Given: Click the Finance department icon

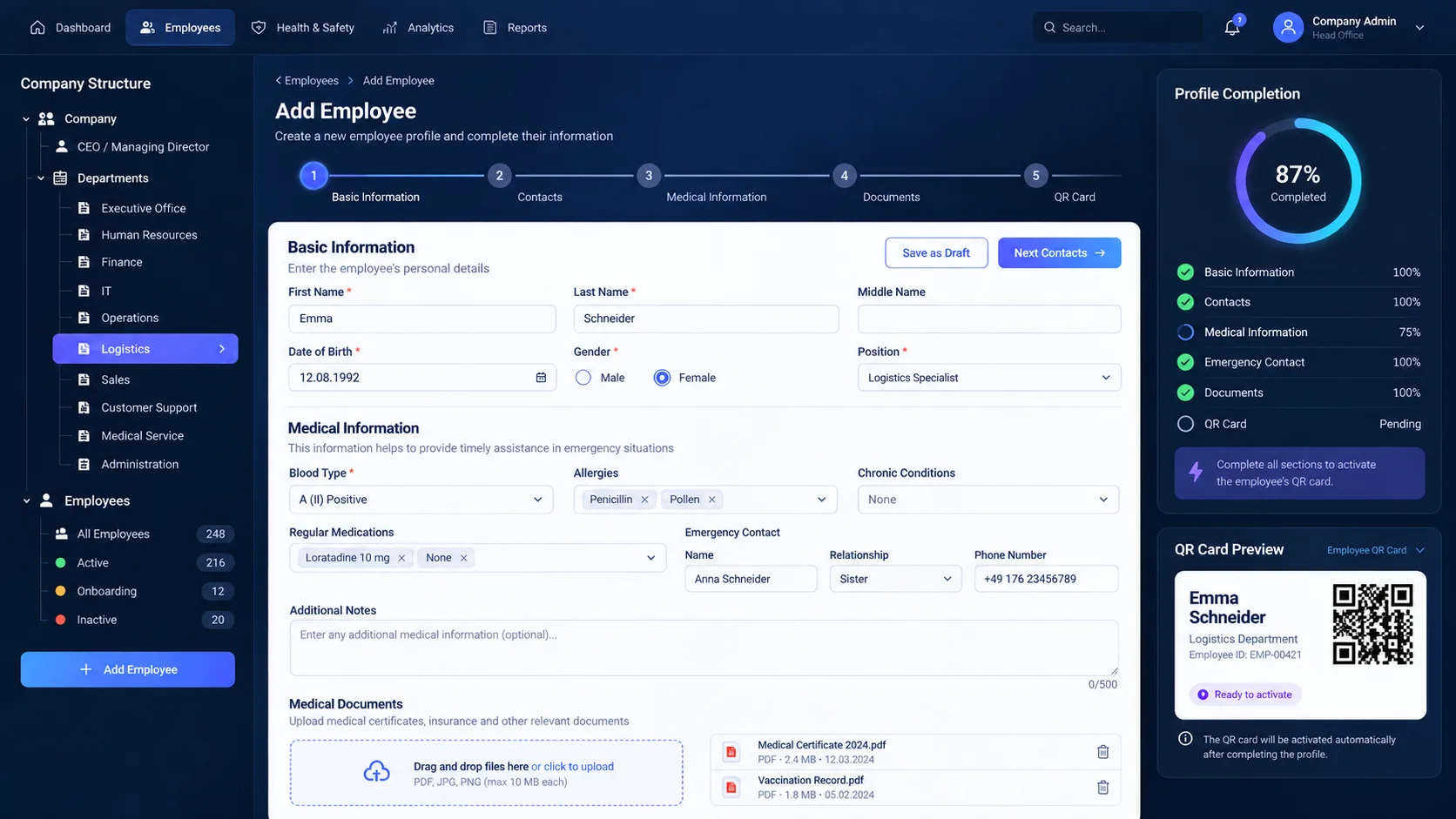Looking at the screenshot, I should pos(84,262).
